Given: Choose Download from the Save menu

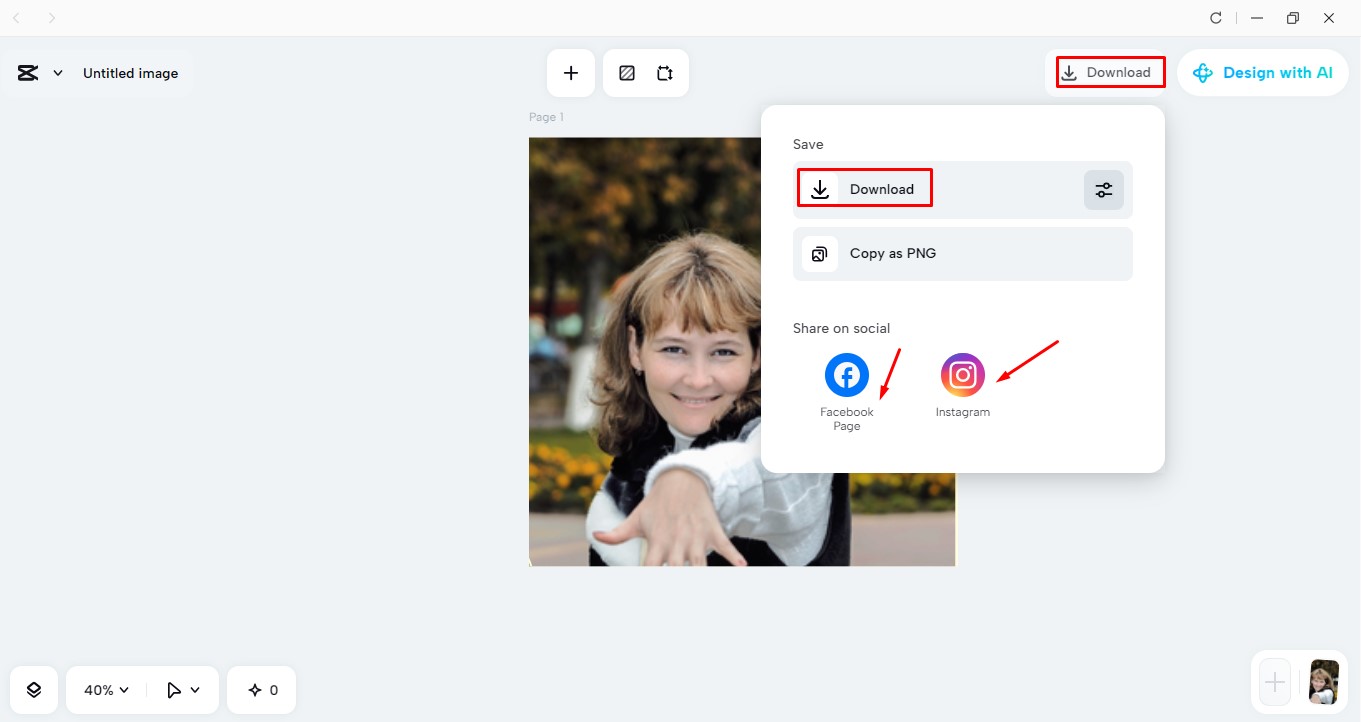Looking at the screenshot, I should pos(864,189).
